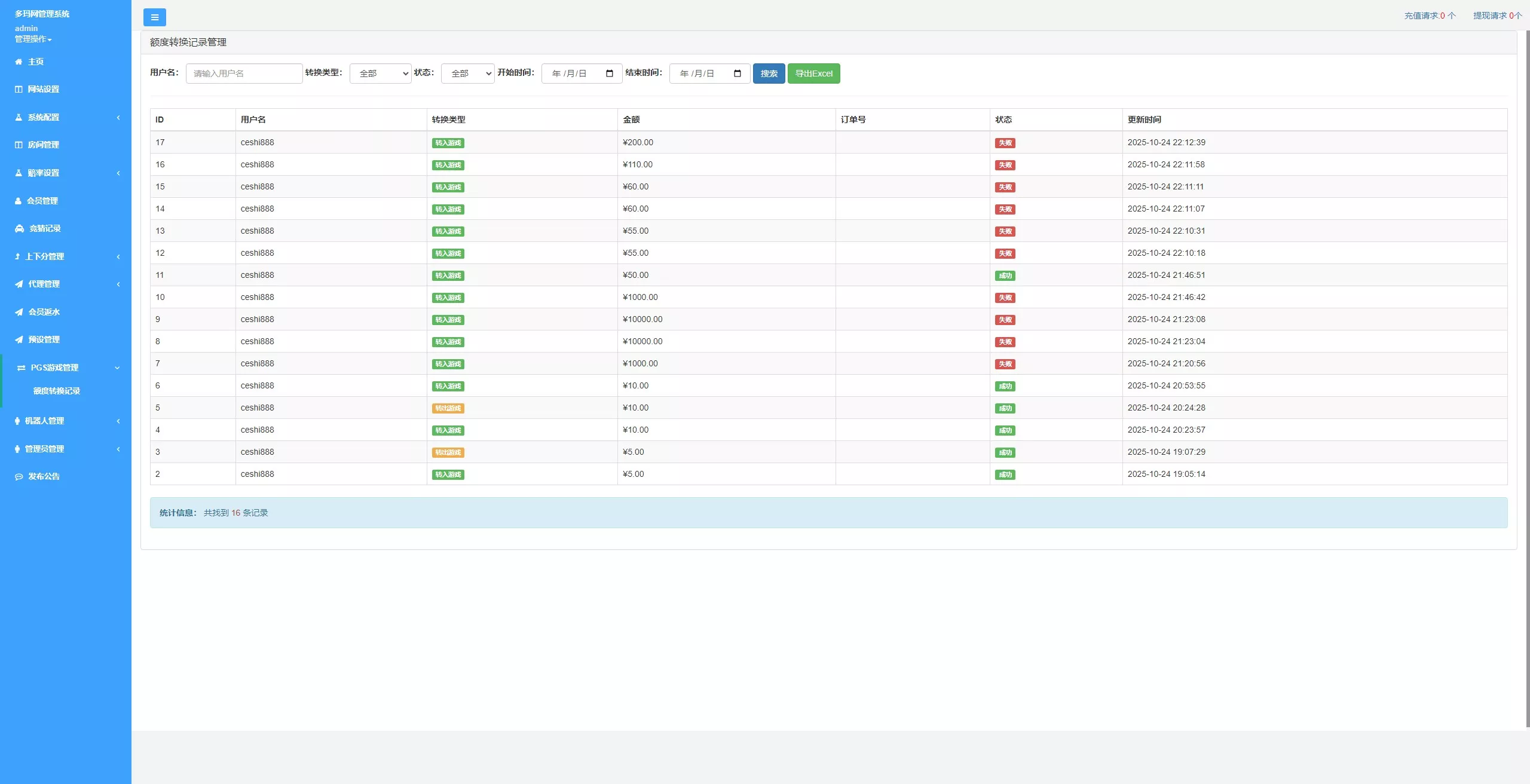Expand the 机器人管理 submenu chevron
1530x784 pixels.
click(118, 421)
